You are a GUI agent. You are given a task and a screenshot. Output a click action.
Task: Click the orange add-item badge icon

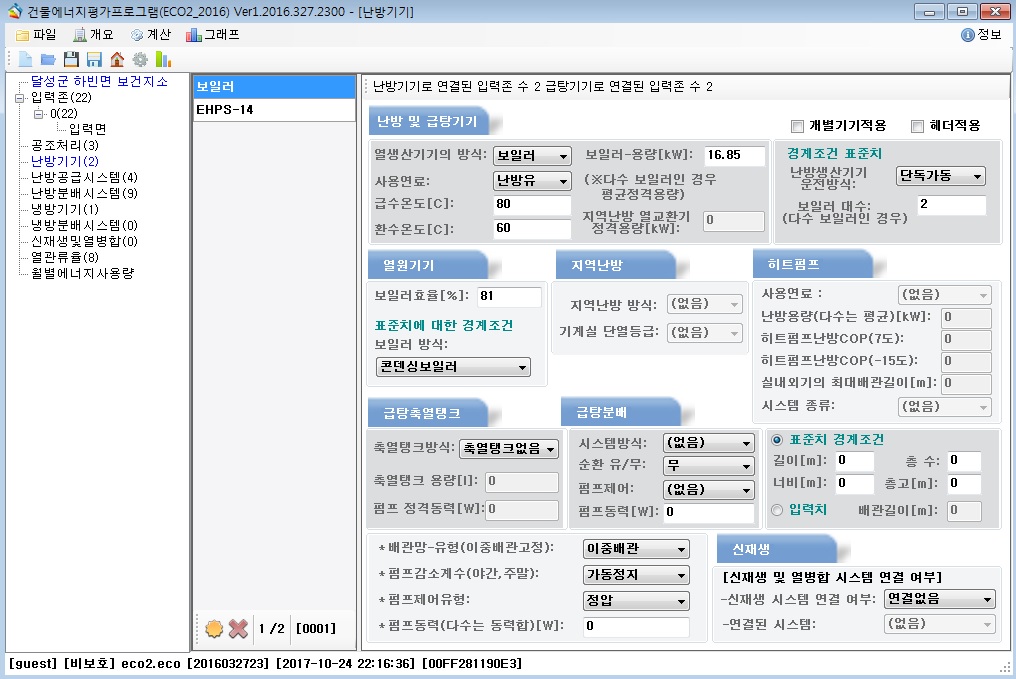(213, 629)
